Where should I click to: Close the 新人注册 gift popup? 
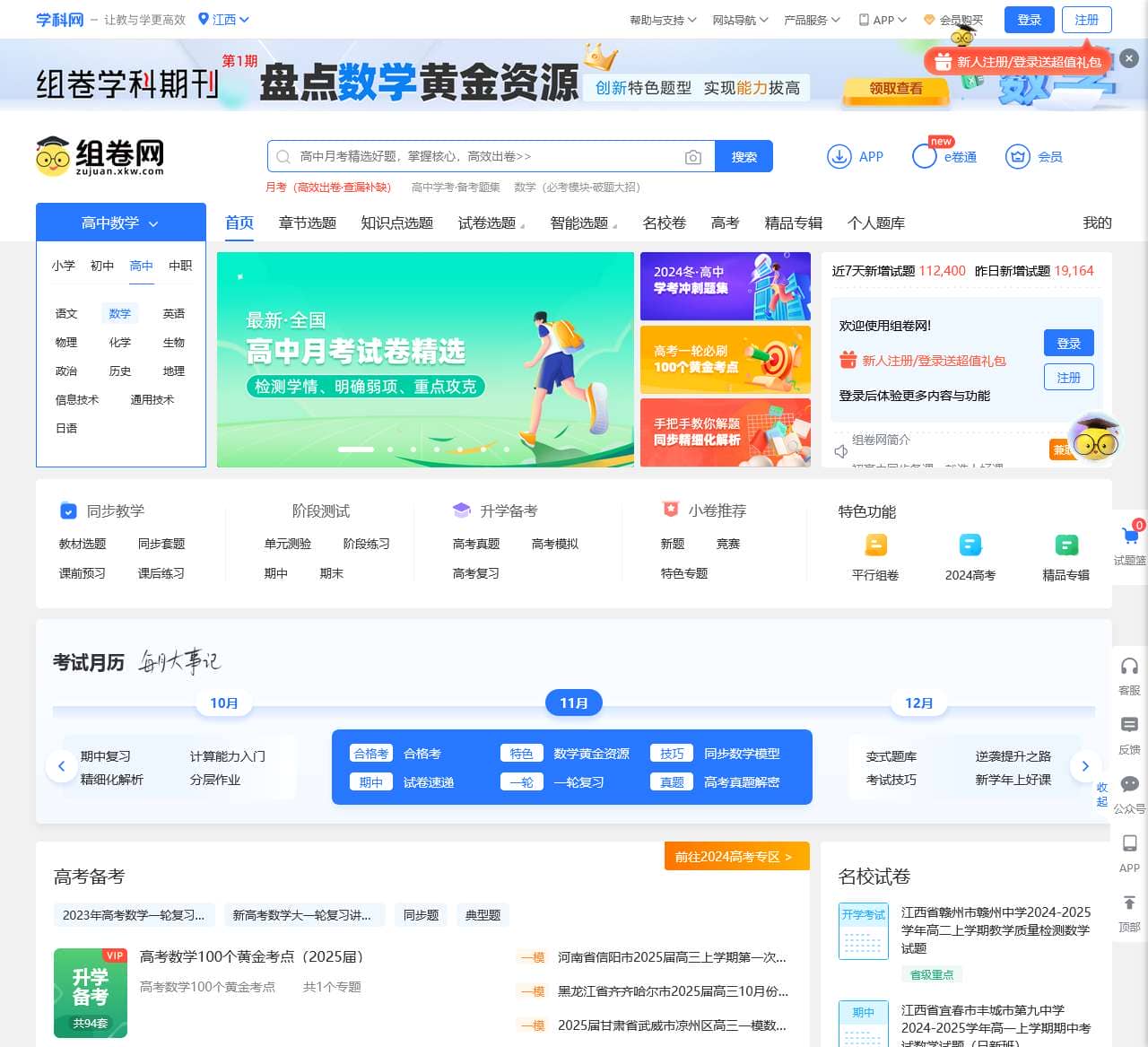click(x=1129, y=58)
